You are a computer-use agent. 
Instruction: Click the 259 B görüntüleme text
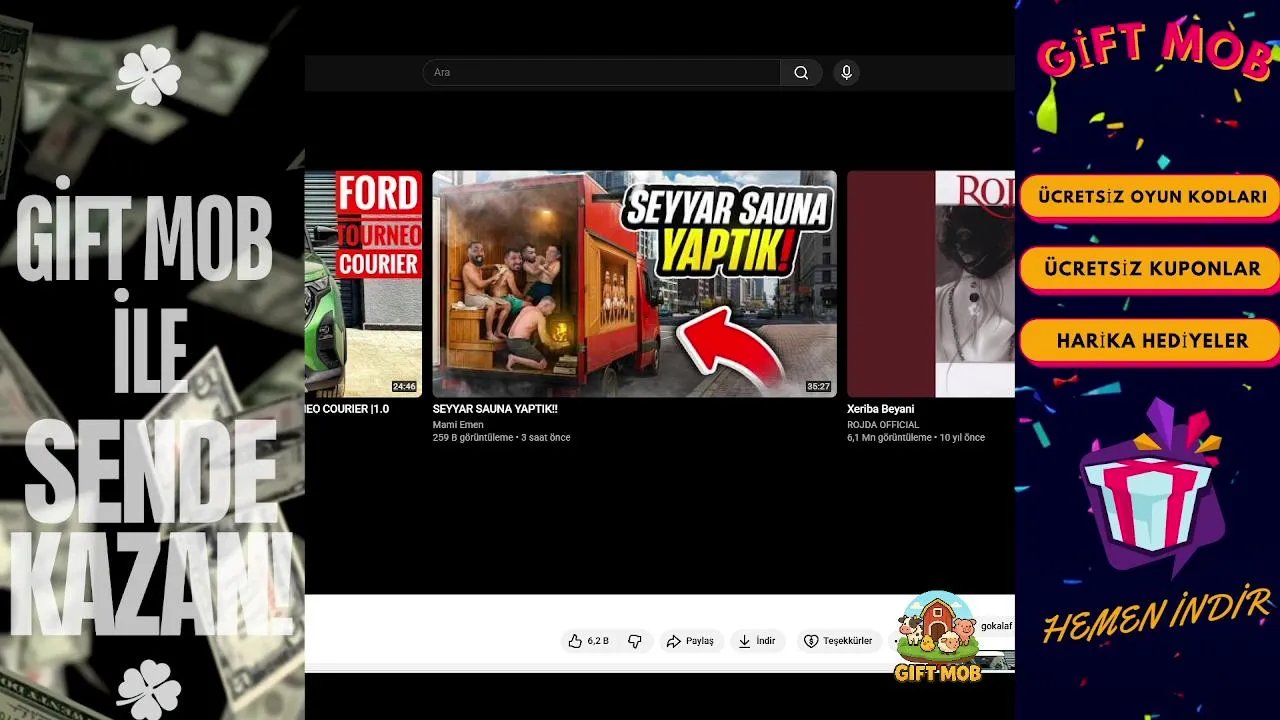pyautogui.click(x=474, y=438)
